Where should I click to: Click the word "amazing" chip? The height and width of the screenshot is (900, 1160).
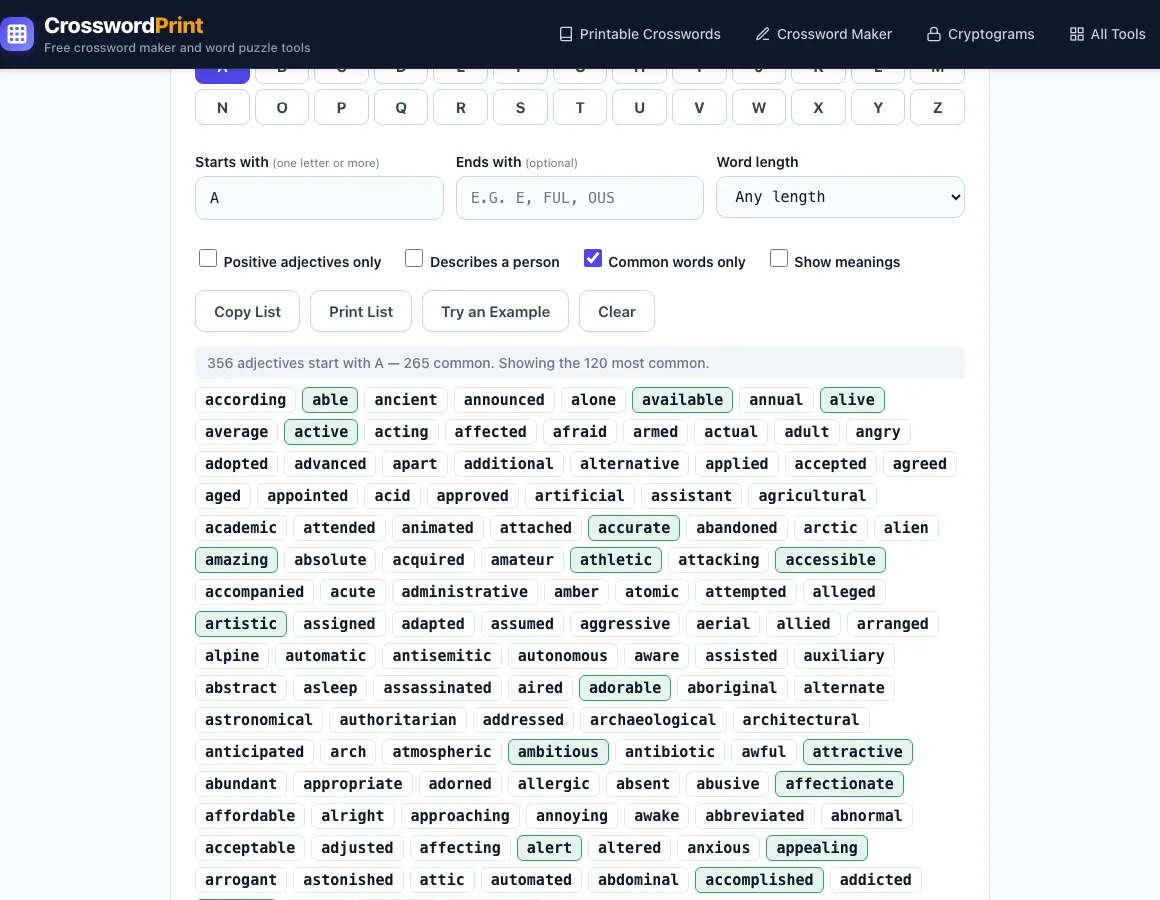(237, 560)
